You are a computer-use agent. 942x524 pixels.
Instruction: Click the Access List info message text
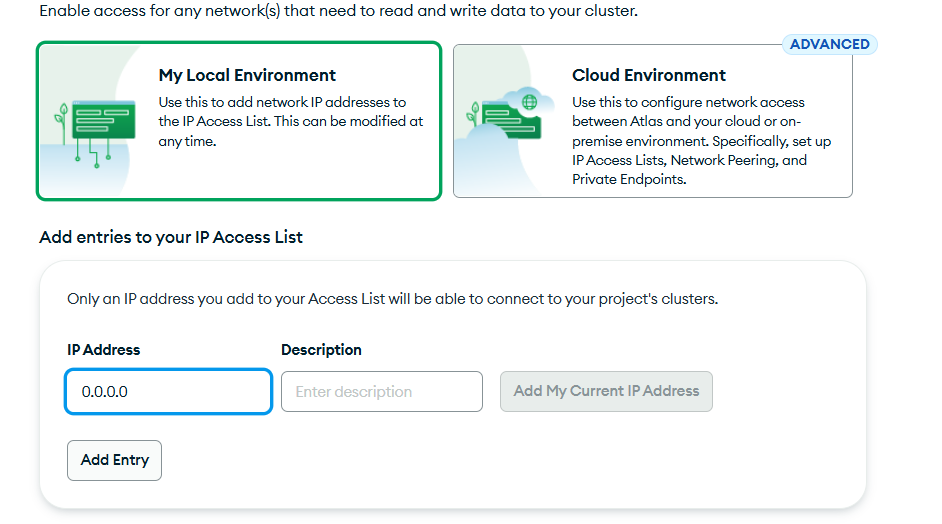click(x=393, y=299)
